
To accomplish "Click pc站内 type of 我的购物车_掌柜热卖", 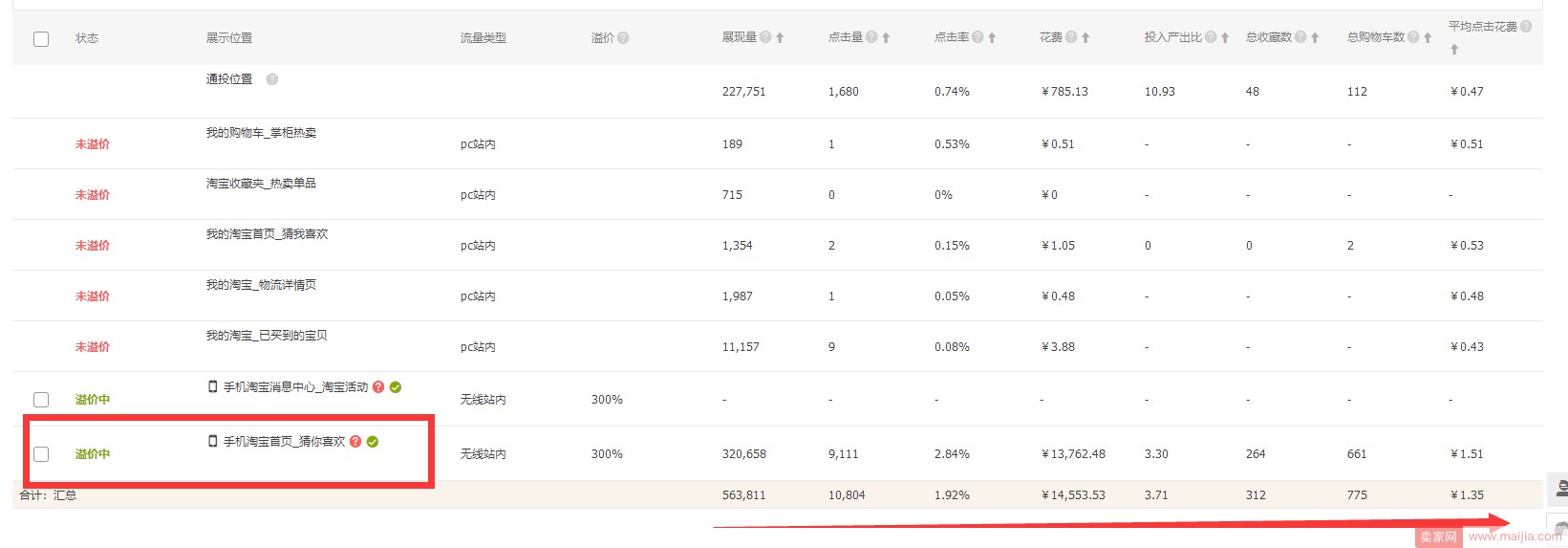I will click(x=478, y=144).
